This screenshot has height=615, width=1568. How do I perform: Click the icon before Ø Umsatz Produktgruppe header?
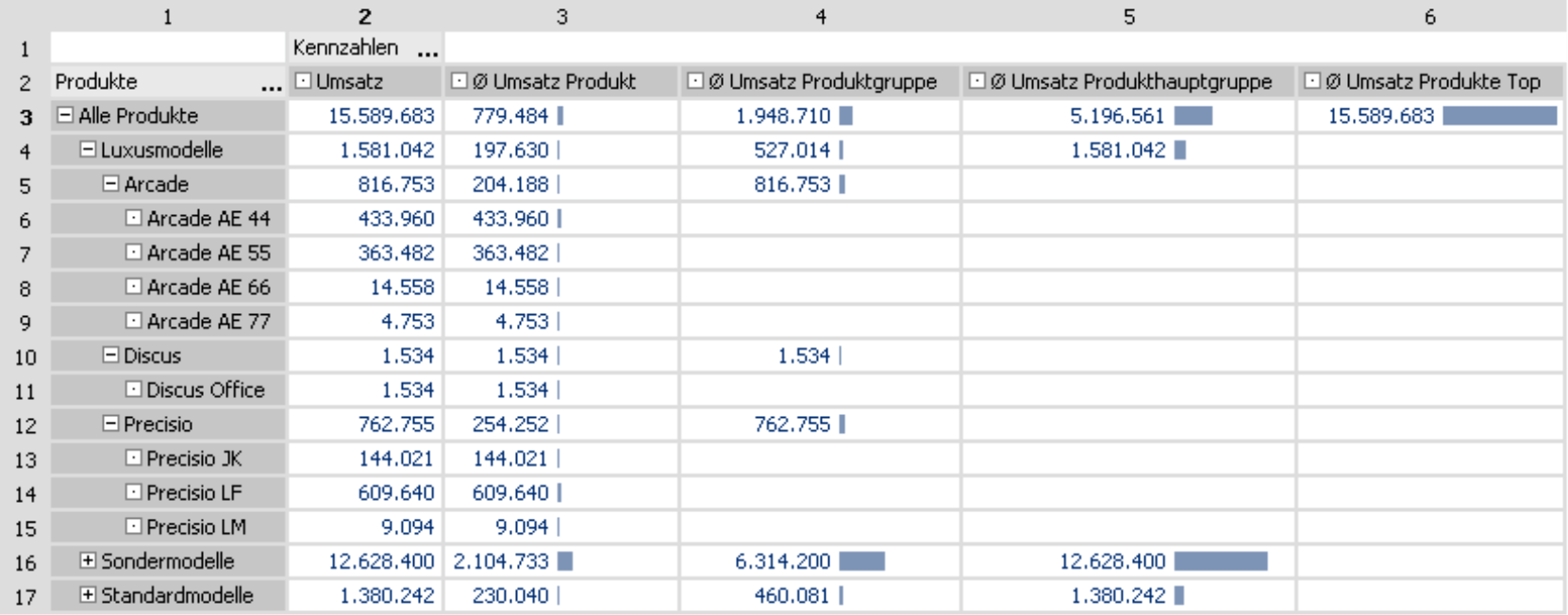tap(695, 81)
